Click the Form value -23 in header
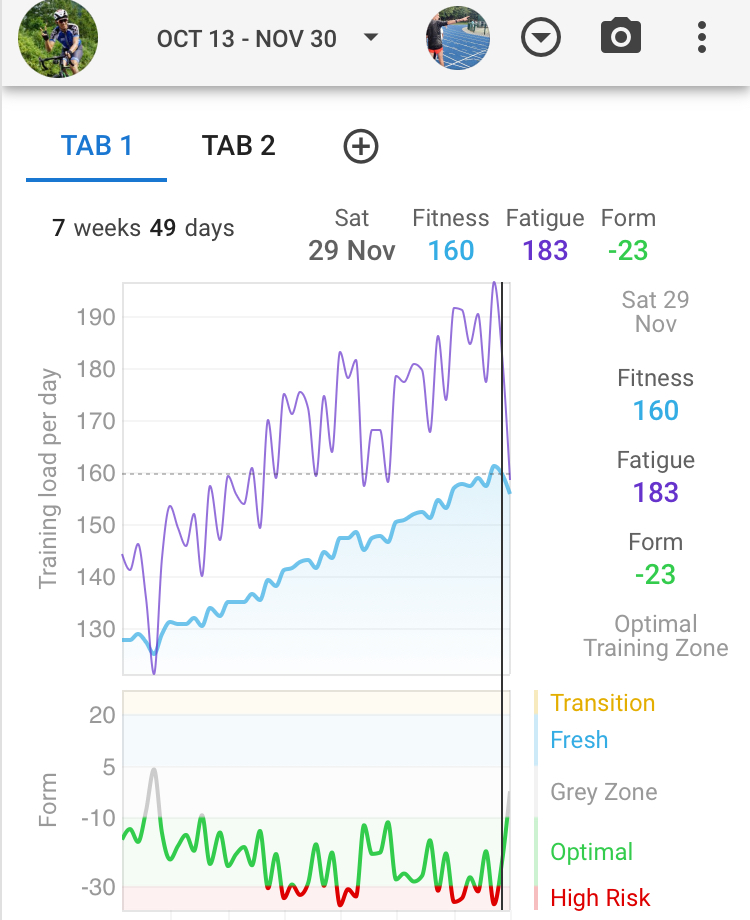Screen dimensions: 750x920 (x=628, y=250)
